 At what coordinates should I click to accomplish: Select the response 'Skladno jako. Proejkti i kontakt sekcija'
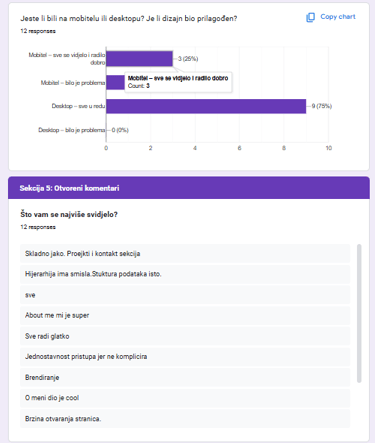(185, 254)
